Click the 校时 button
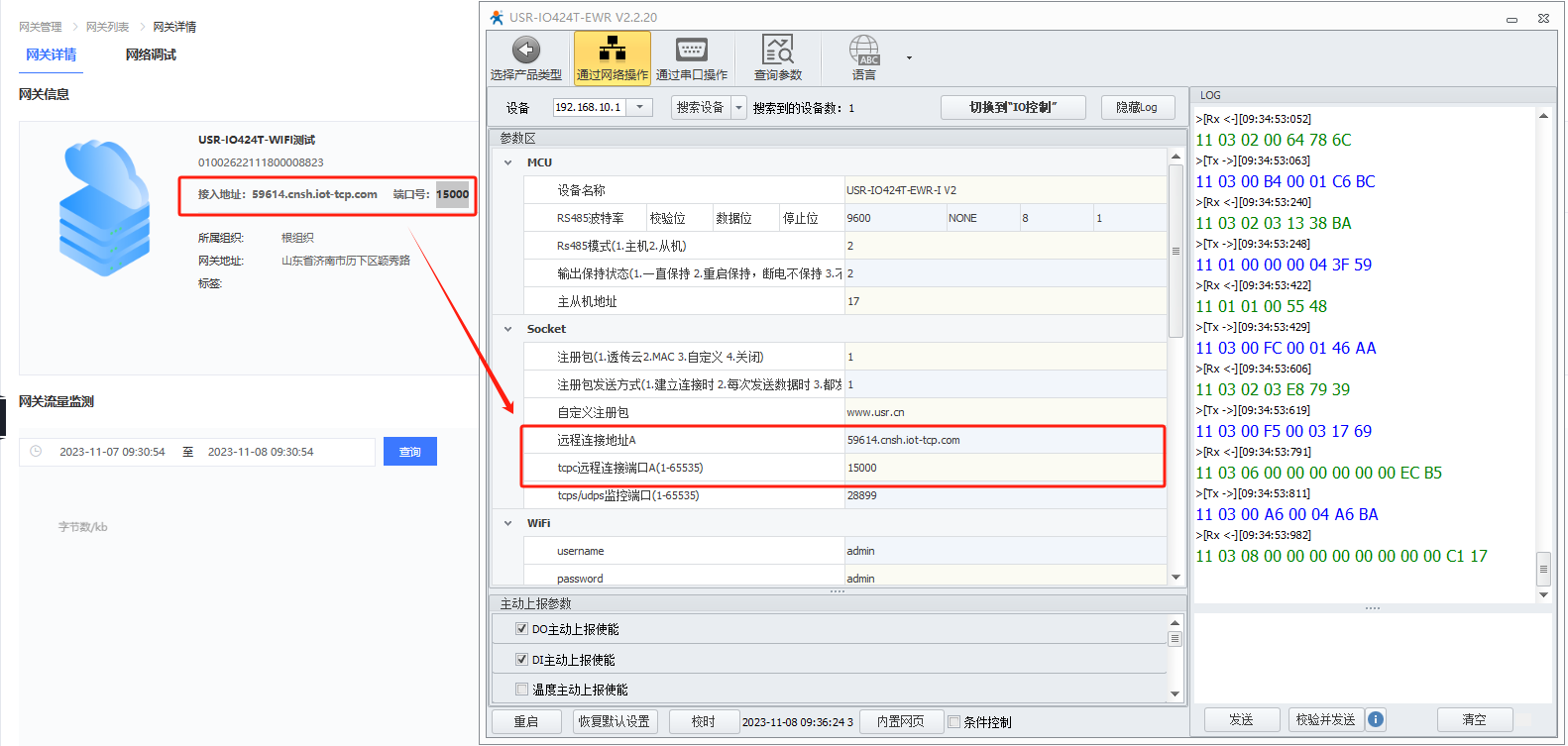 tap(704, 721)
